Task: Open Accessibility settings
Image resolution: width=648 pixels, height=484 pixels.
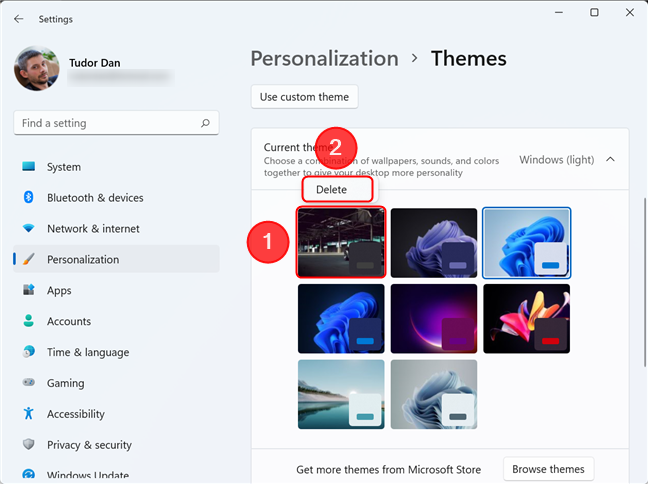Action: [116, 414]
